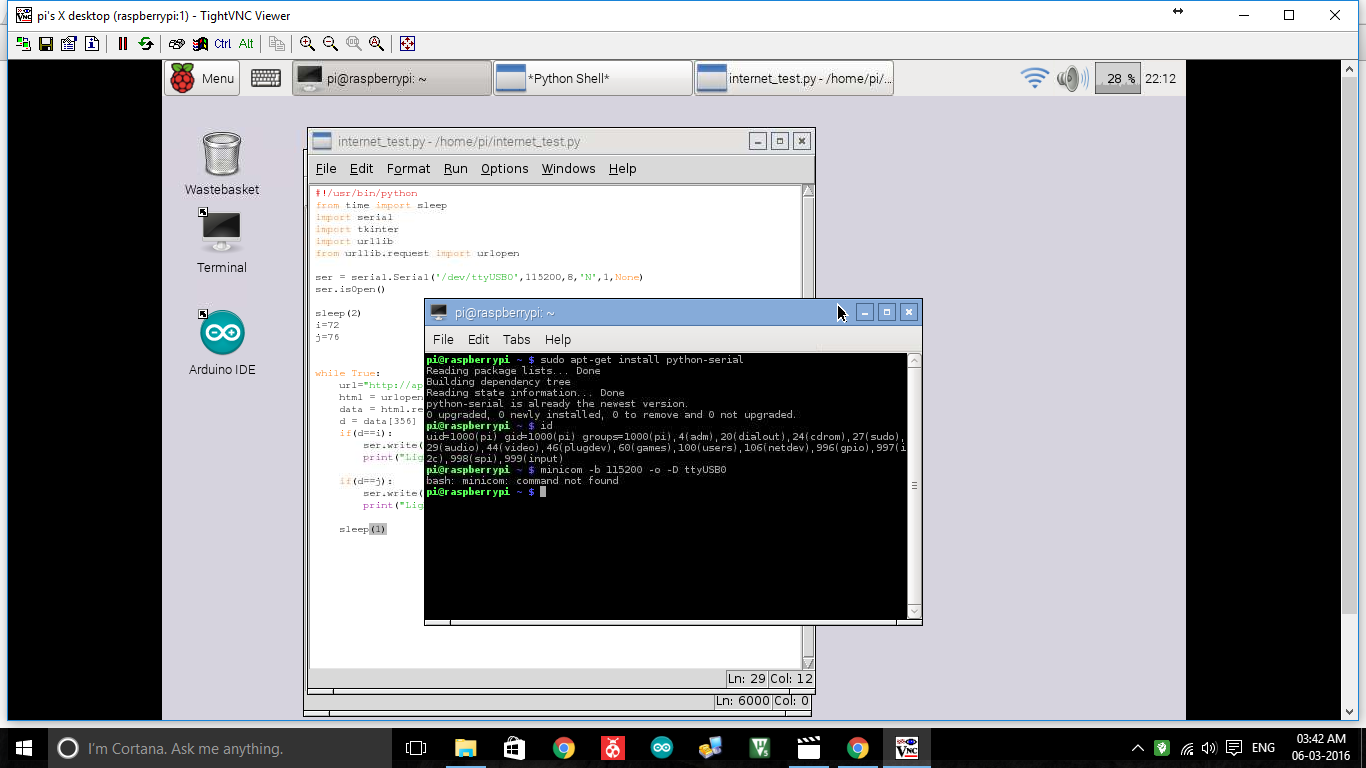Zoom in using the TightVNC magnifier icon
Viewport: 1366px width, 768px height.
pos(306,44)
